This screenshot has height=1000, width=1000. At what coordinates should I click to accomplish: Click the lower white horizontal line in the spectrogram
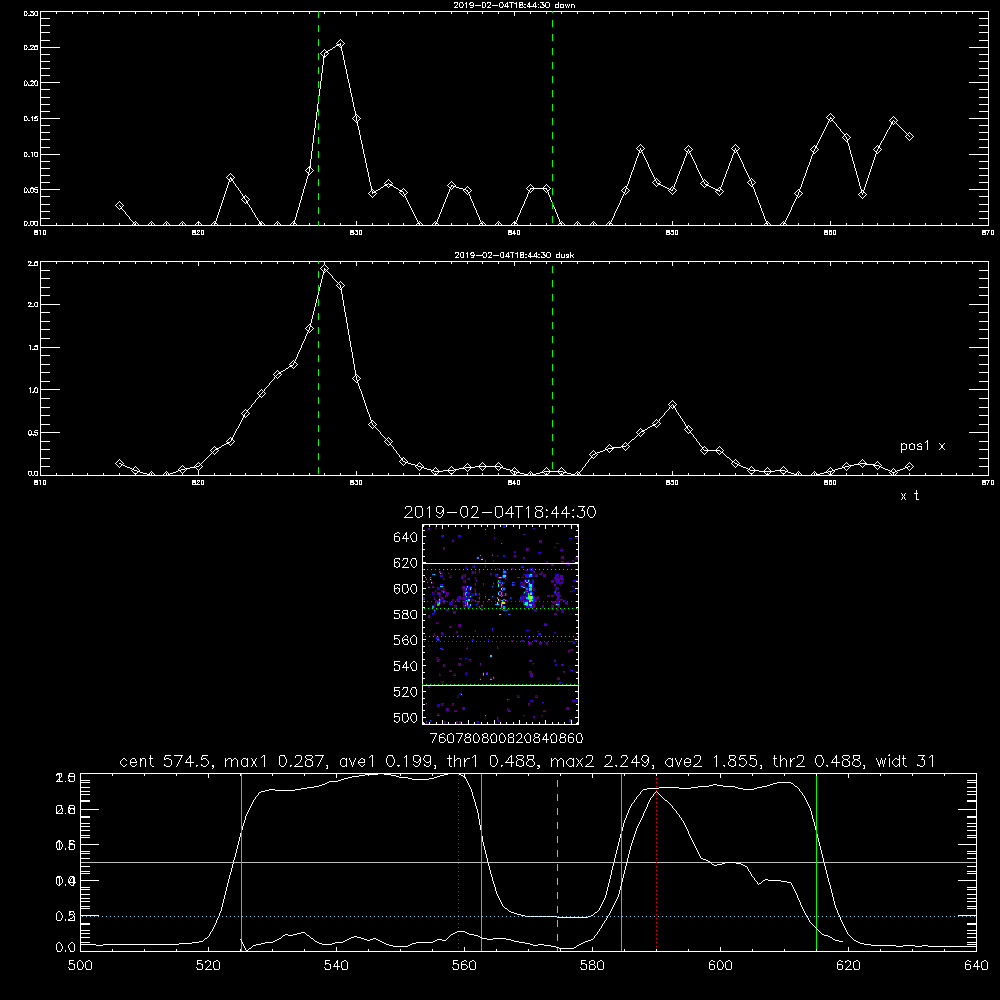[501, 685]
